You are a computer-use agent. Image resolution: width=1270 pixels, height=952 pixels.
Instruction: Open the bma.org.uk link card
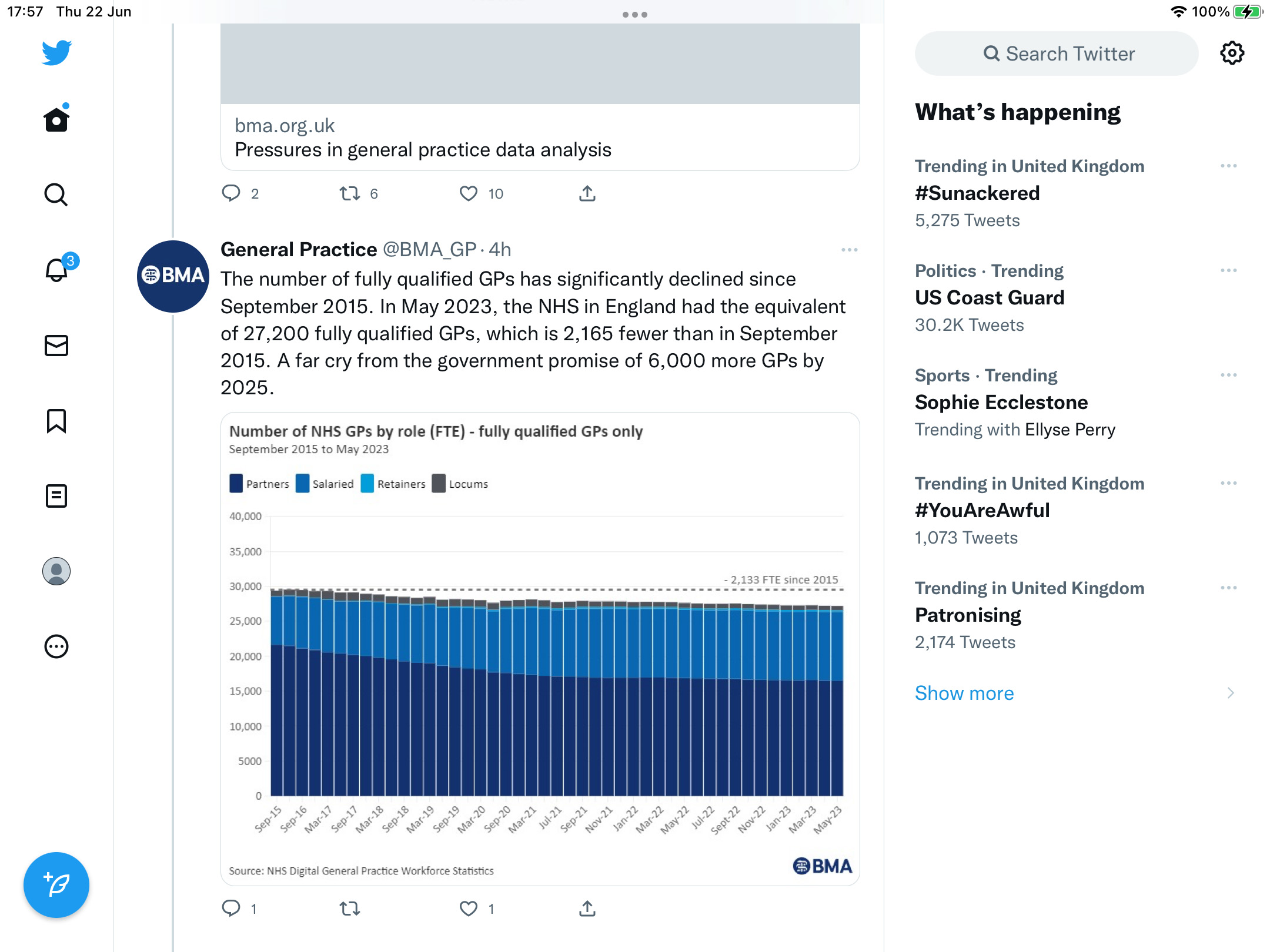[540, 97]
